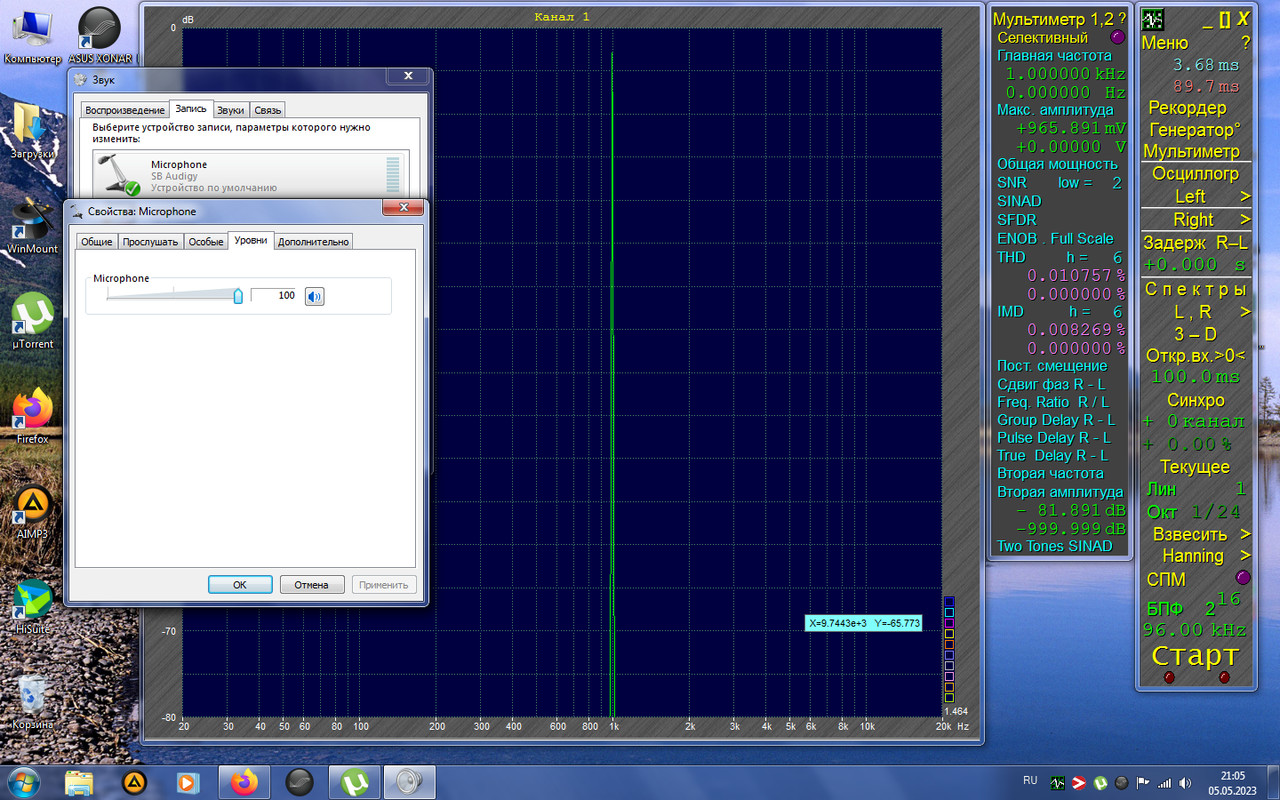This screenshot has height=800, width=1280.
Task: Toggle the right red lamp under Старт
Action: click(x=1225, y=677)
